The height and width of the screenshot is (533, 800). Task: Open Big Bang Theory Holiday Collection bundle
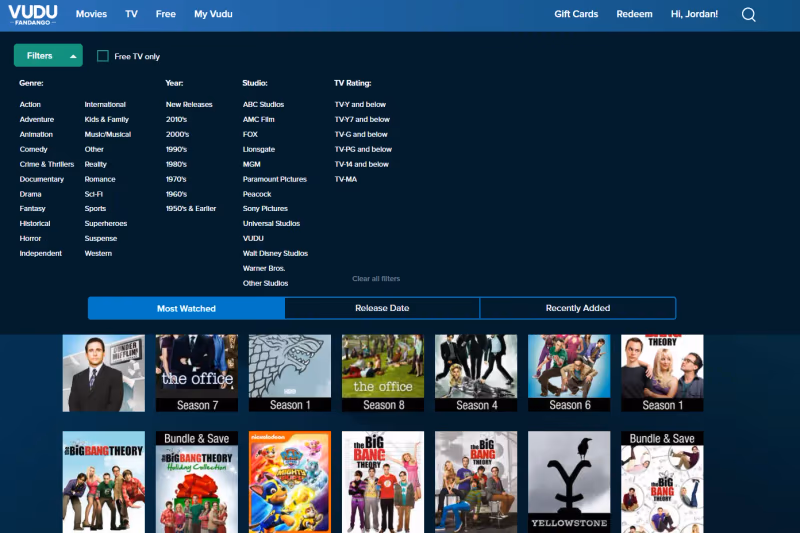tap(197, 482)
